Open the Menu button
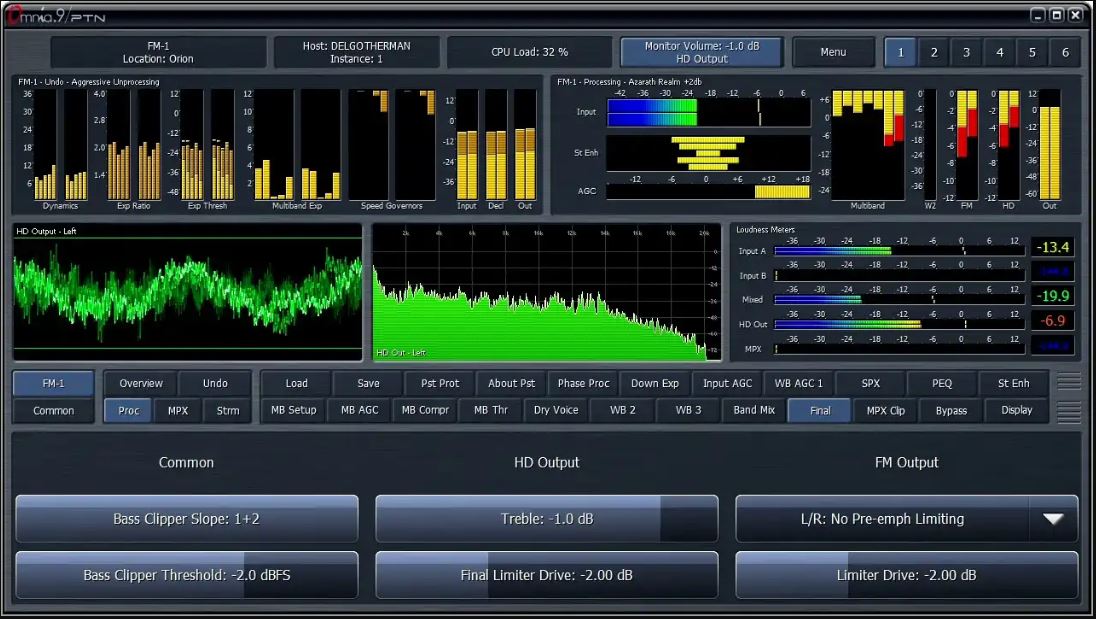The height and width of the screenshot is (619, 1096). [x=832, y=53]
